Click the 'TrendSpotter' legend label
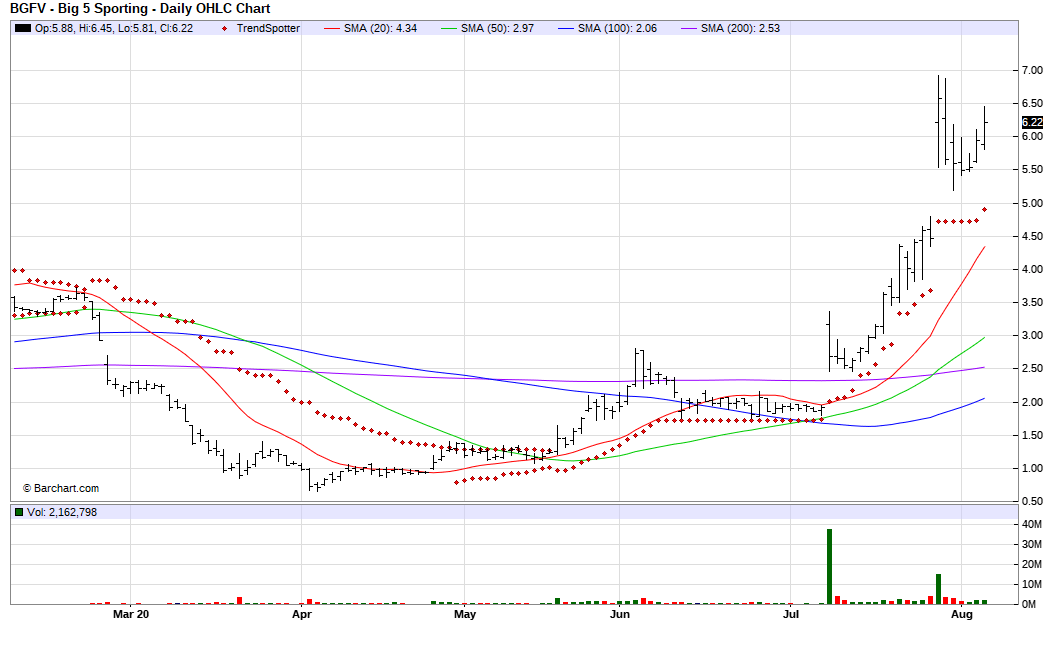This screenshot has height=645, width=1060. click(x=268, y=28)
